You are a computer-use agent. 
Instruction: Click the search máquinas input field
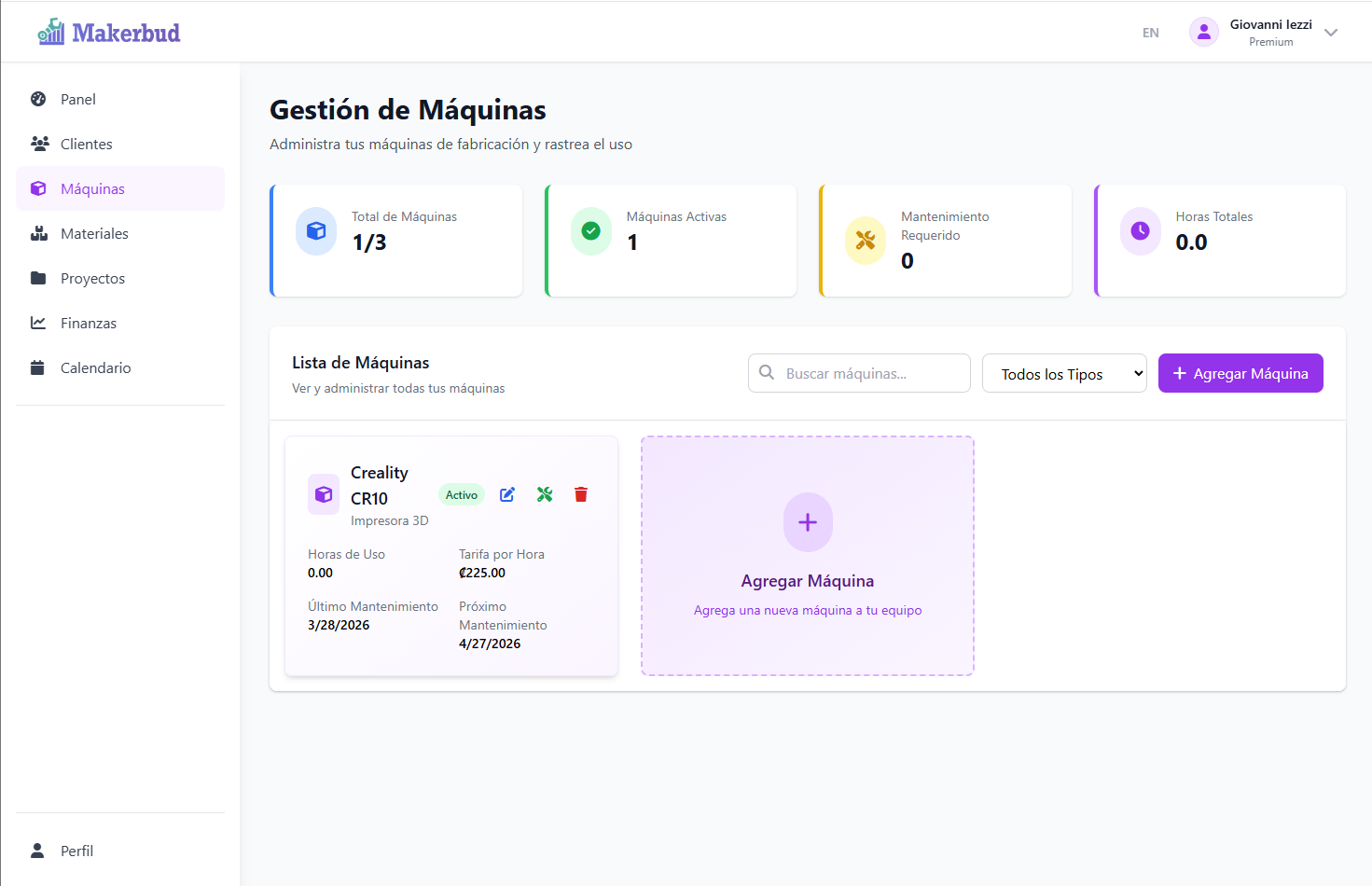click(858, 373)
